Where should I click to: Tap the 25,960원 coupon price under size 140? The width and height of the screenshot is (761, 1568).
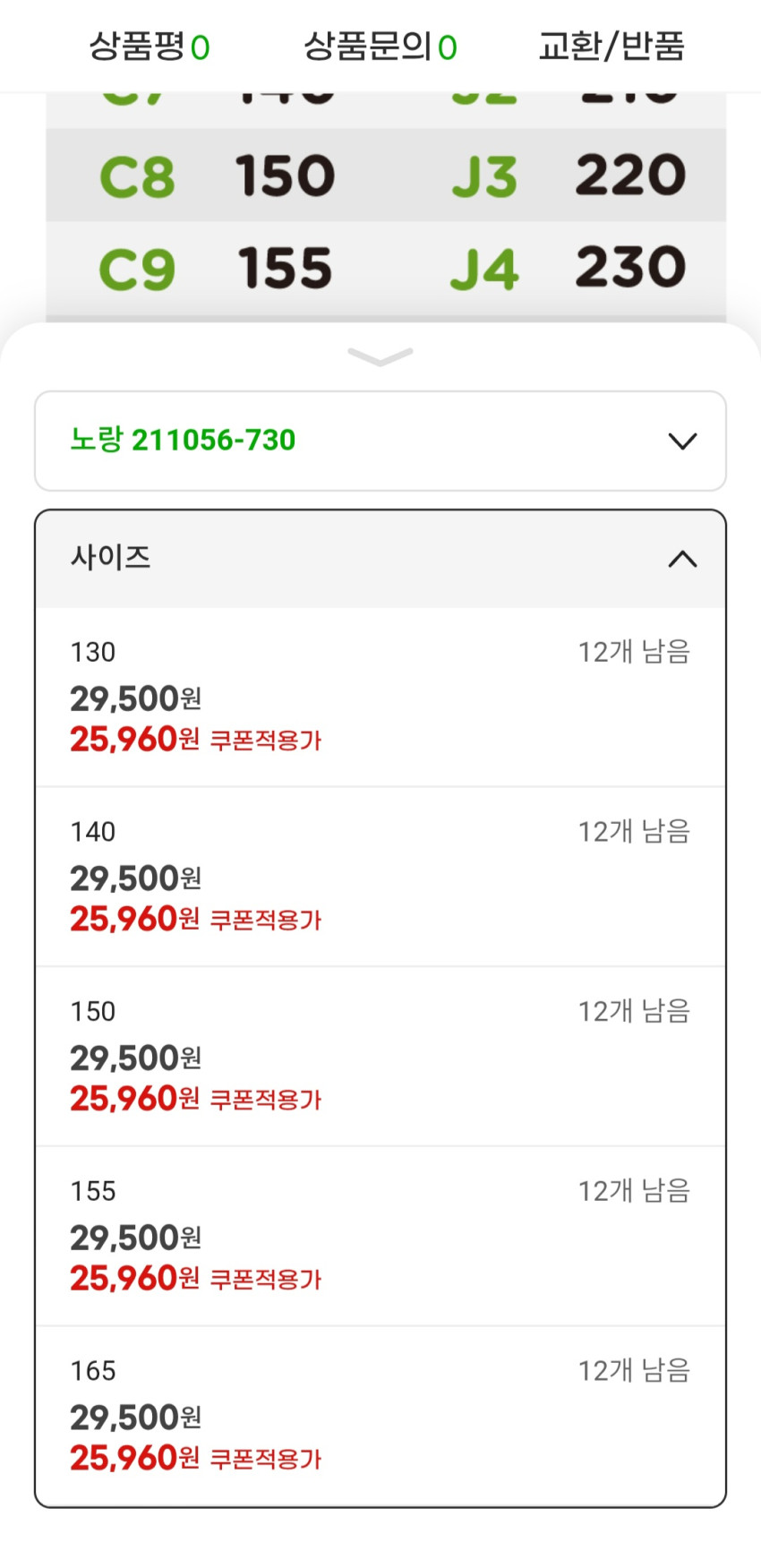point(134,919)
